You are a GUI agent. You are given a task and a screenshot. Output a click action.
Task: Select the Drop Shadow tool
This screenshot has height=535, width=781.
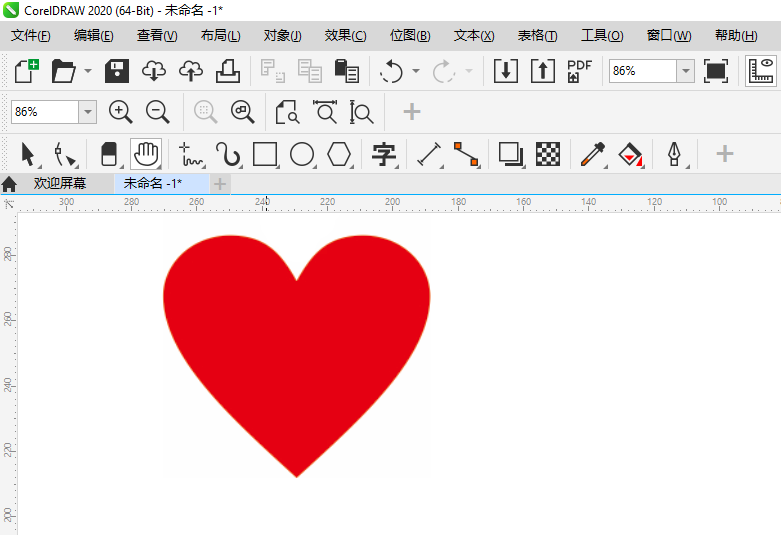coord(511,154)
